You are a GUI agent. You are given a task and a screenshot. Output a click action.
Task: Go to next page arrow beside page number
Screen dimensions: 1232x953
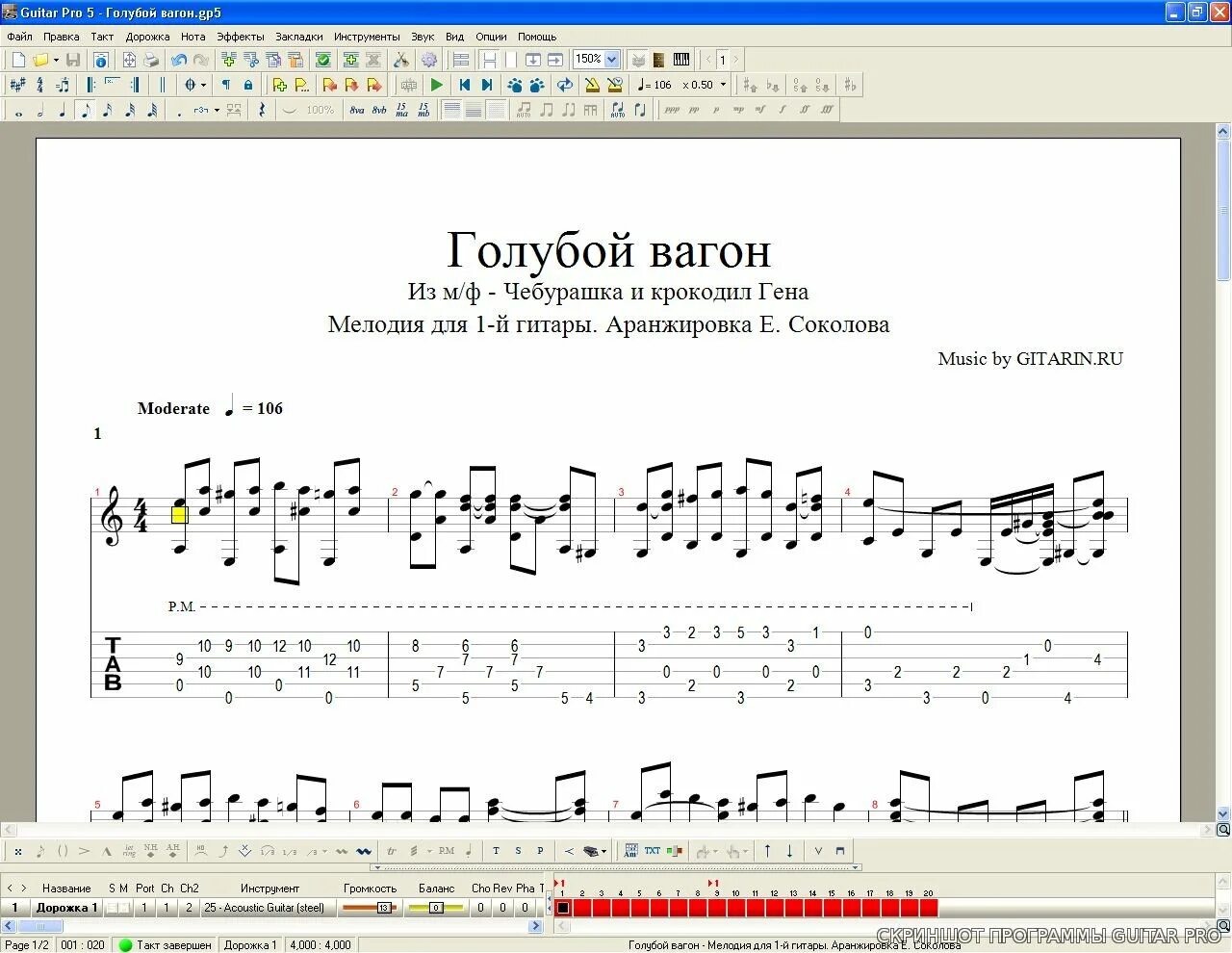click(736, 60)
